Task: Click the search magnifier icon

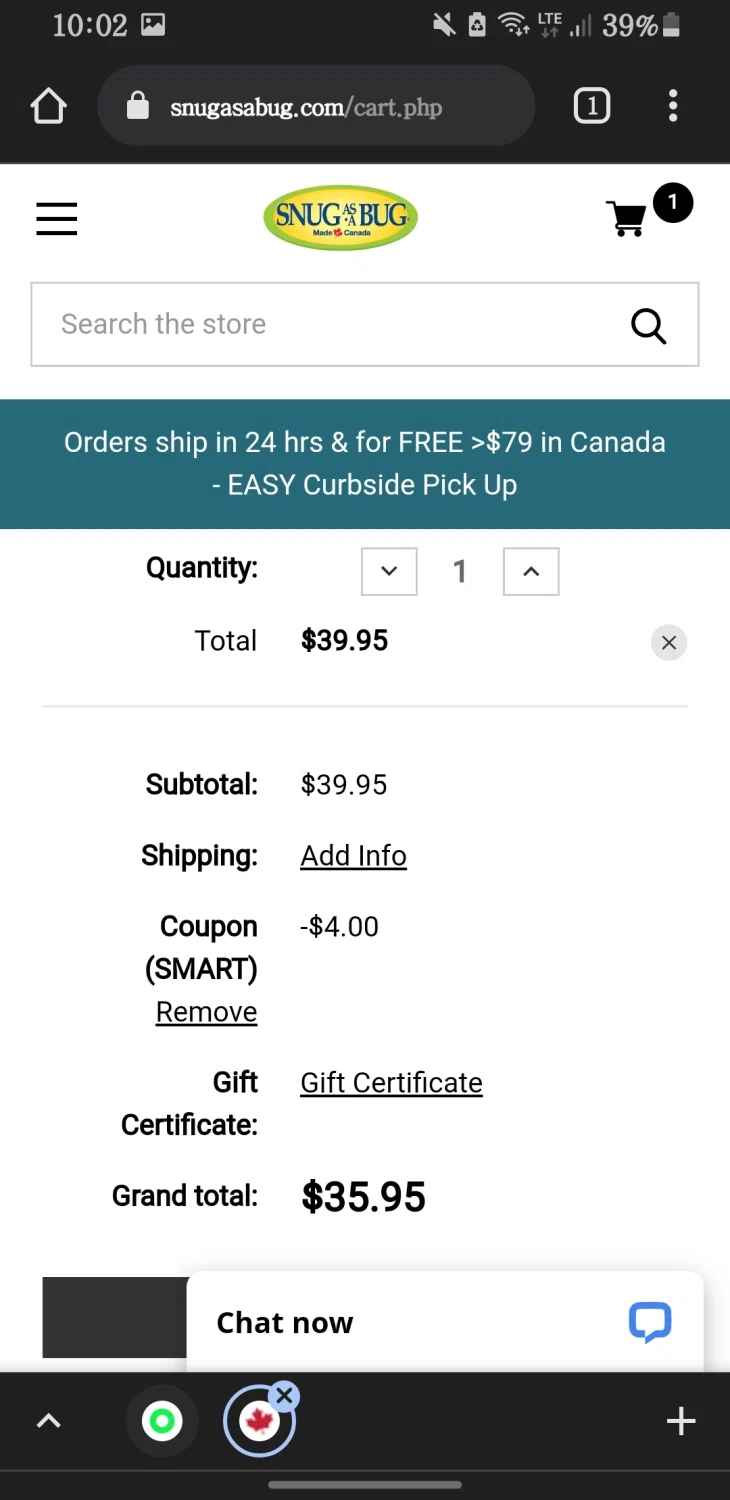Action: tap(648, 325)
